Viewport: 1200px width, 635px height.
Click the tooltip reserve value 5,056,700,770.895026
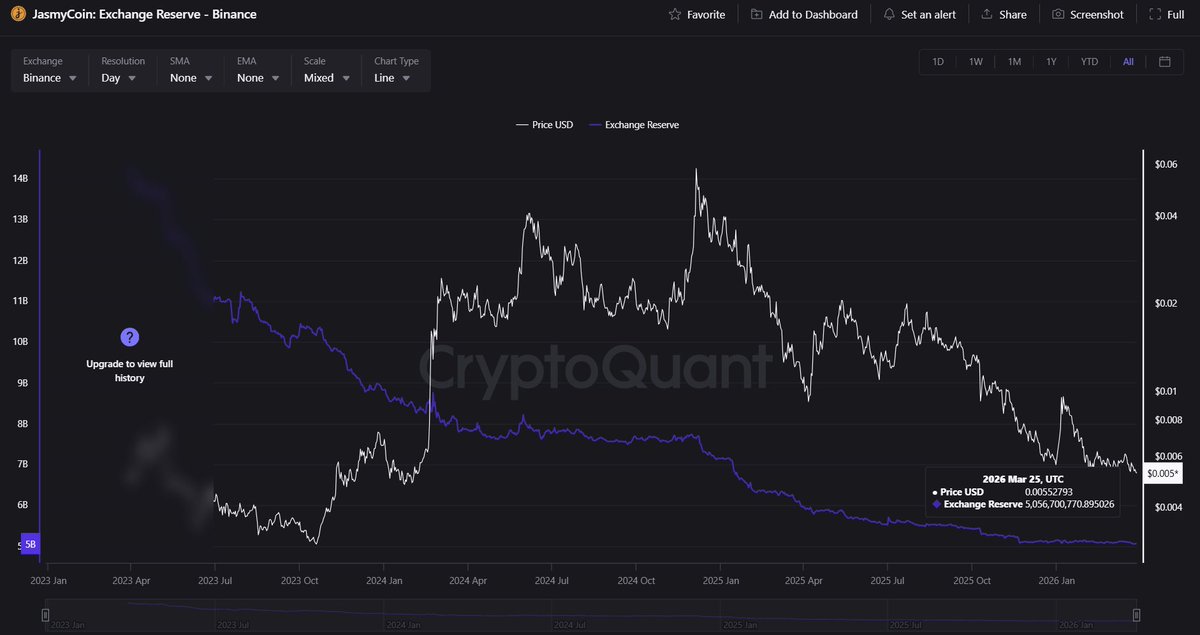(1069, 504)
